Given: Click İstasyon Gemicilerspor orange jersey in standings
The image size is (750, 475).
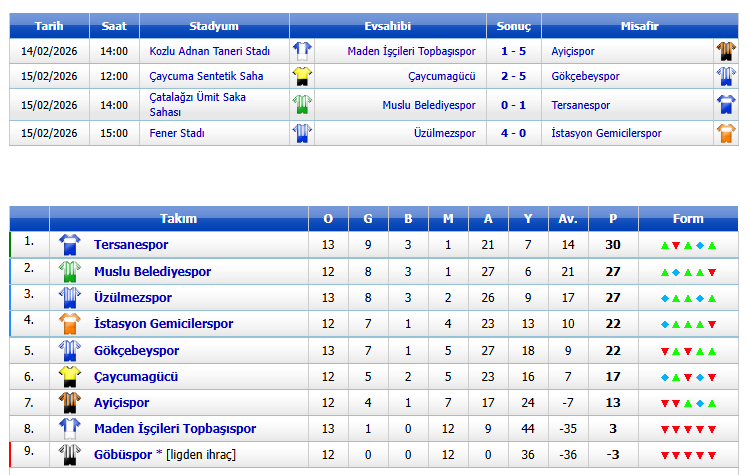Looking at the screenshot, I should tap(70, 323).
